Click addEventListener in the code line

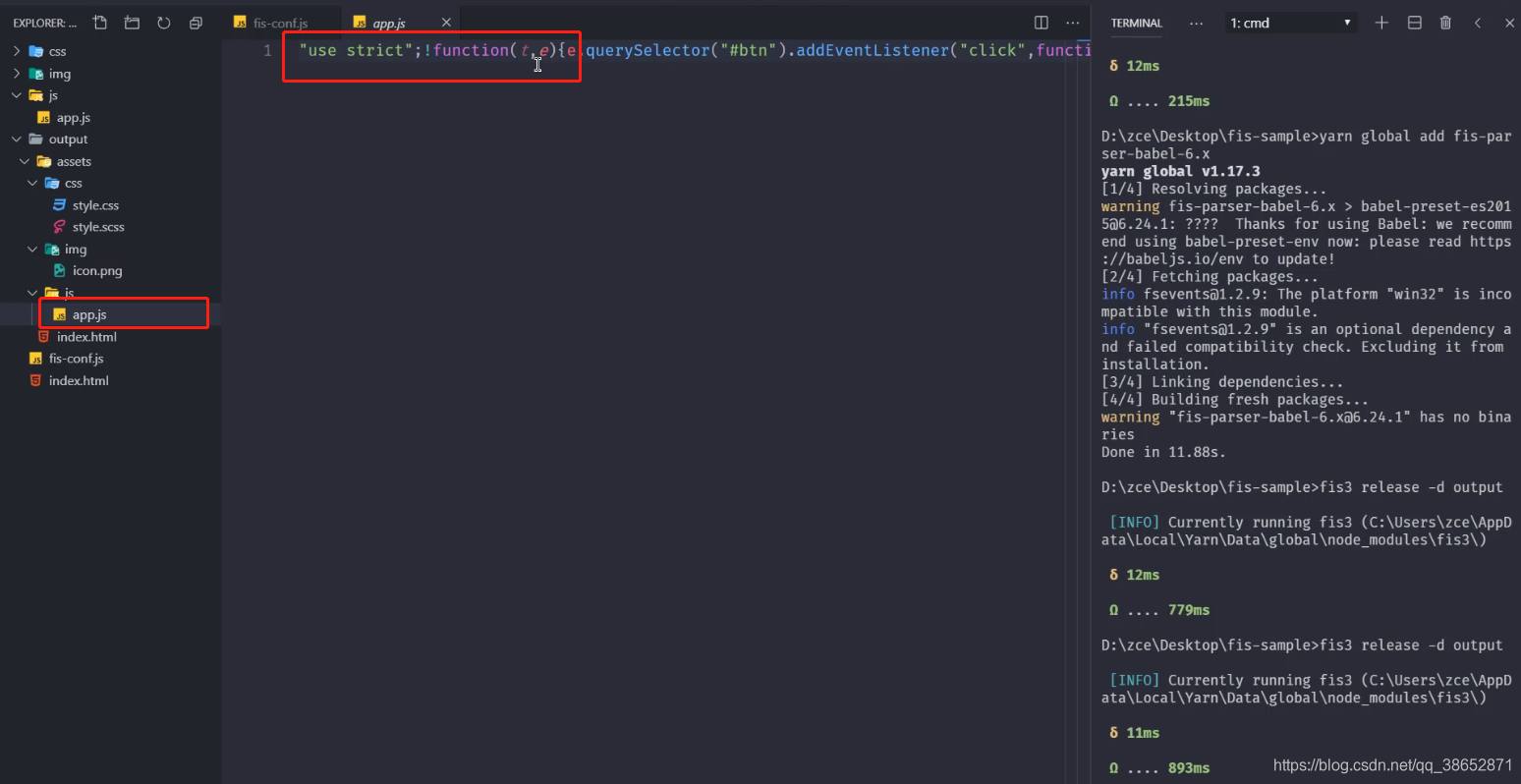pos(873,50)
